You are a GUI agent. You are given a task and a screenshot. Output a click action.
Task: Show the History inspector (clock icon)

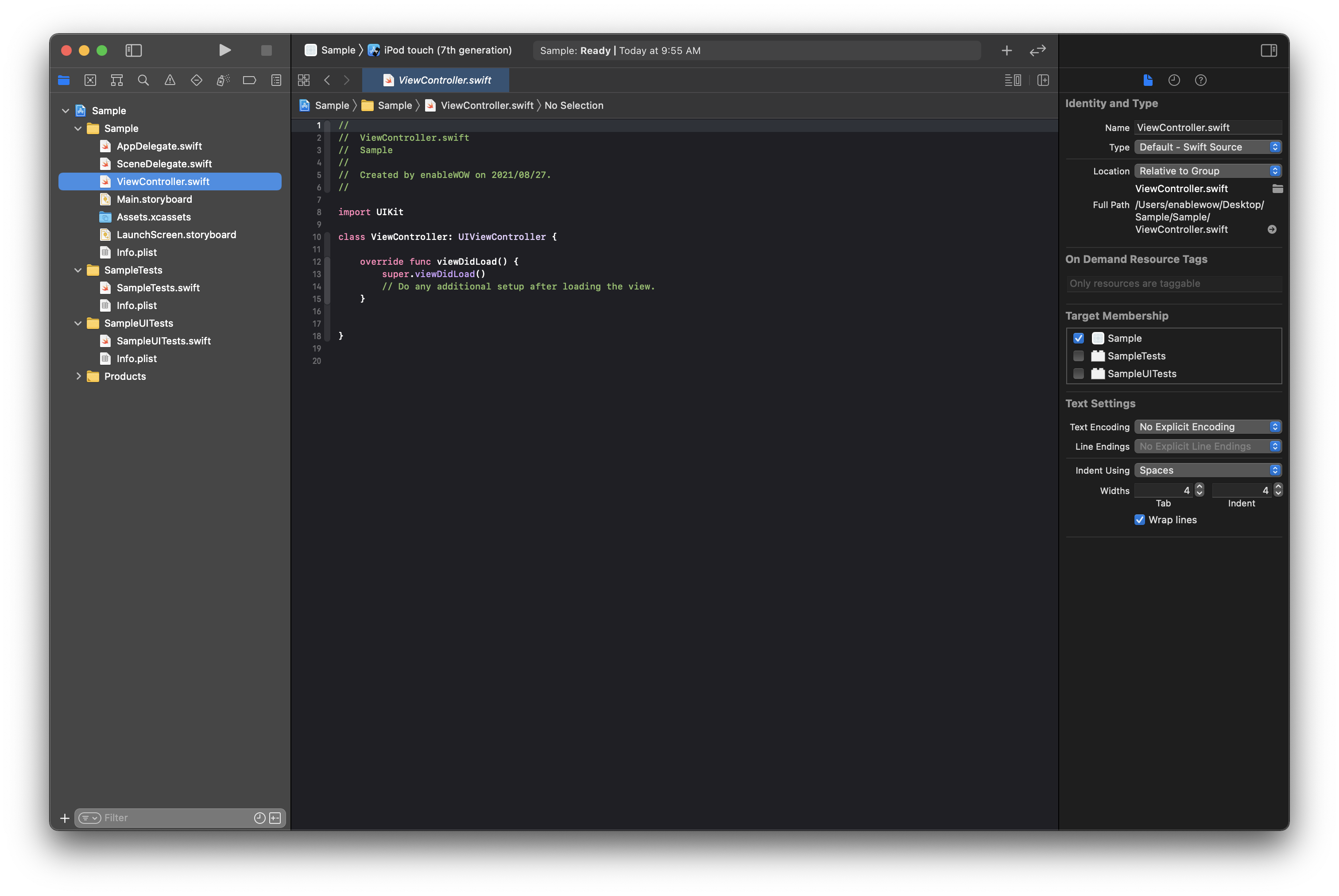(x=1174, y=80)
